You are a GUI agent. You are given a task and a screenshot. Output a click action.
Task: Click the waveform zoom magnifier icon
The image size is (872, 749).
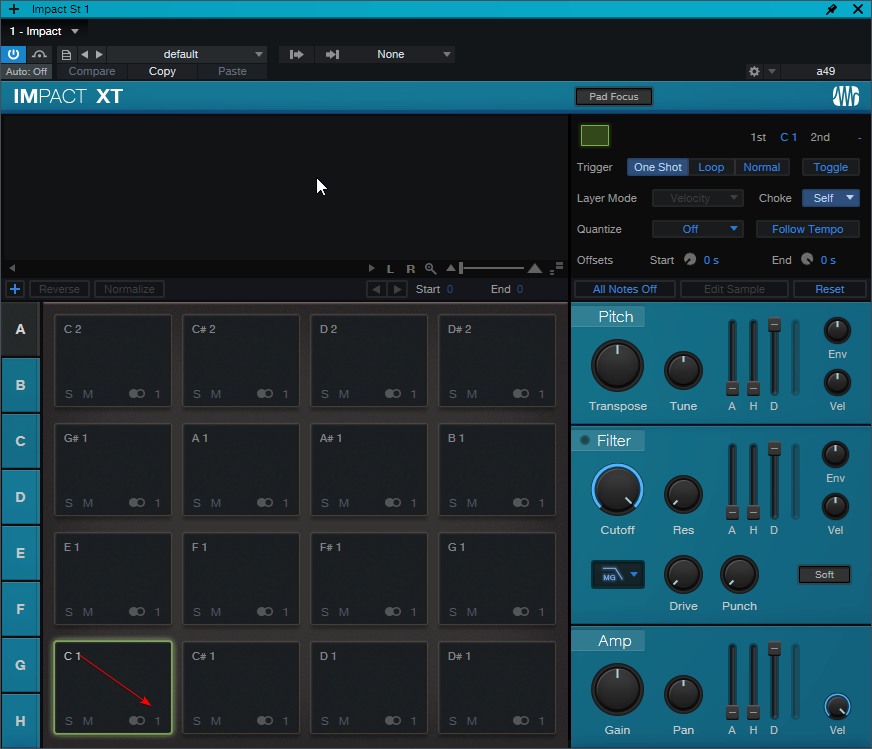430,269
